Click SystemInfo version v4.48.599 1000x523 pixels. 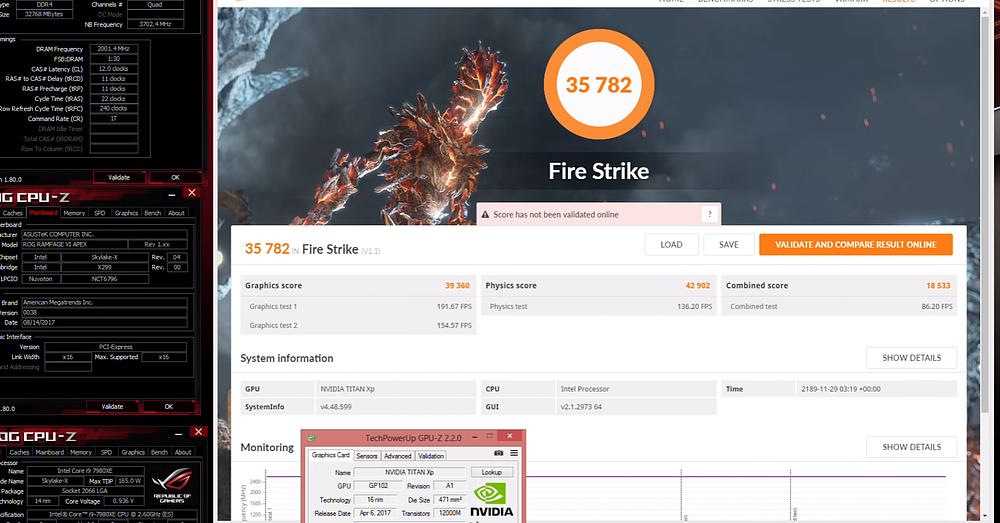[x=336, y=407]
